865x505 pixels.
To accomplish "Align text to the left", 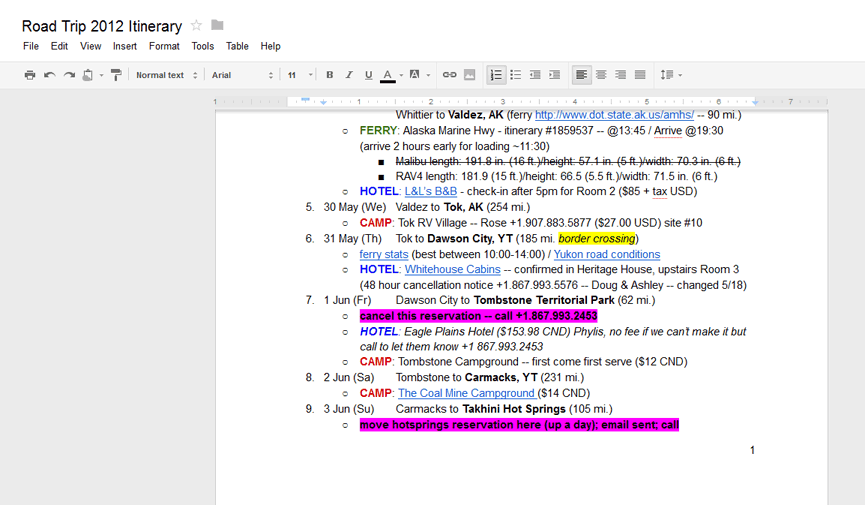I will 581,75.
